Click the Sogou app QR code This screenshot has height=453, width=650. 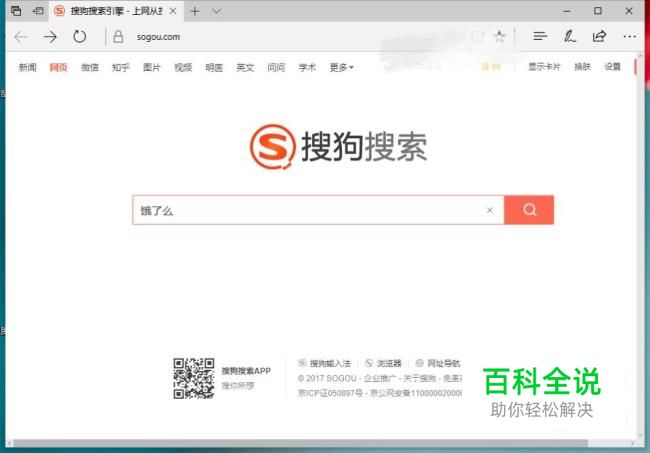[x=194, y=378]
